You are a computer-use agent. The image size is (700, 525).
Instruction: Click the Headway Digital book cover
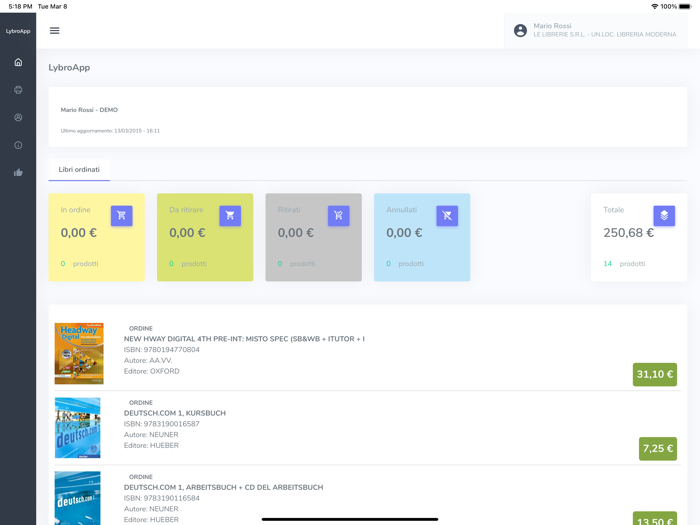click(79, 353)
